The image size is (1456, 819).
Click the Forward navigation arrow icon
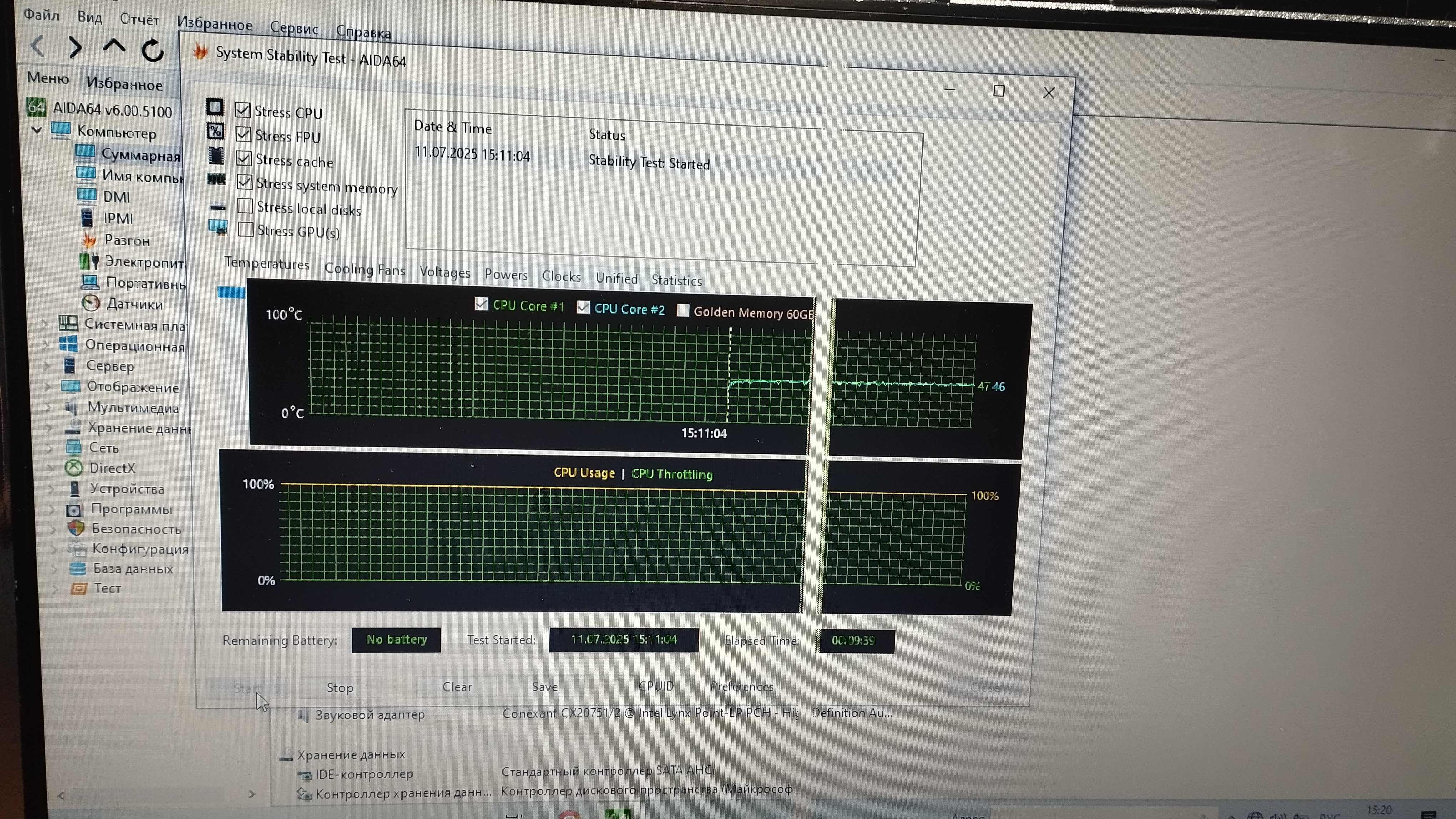pos(75,48)
